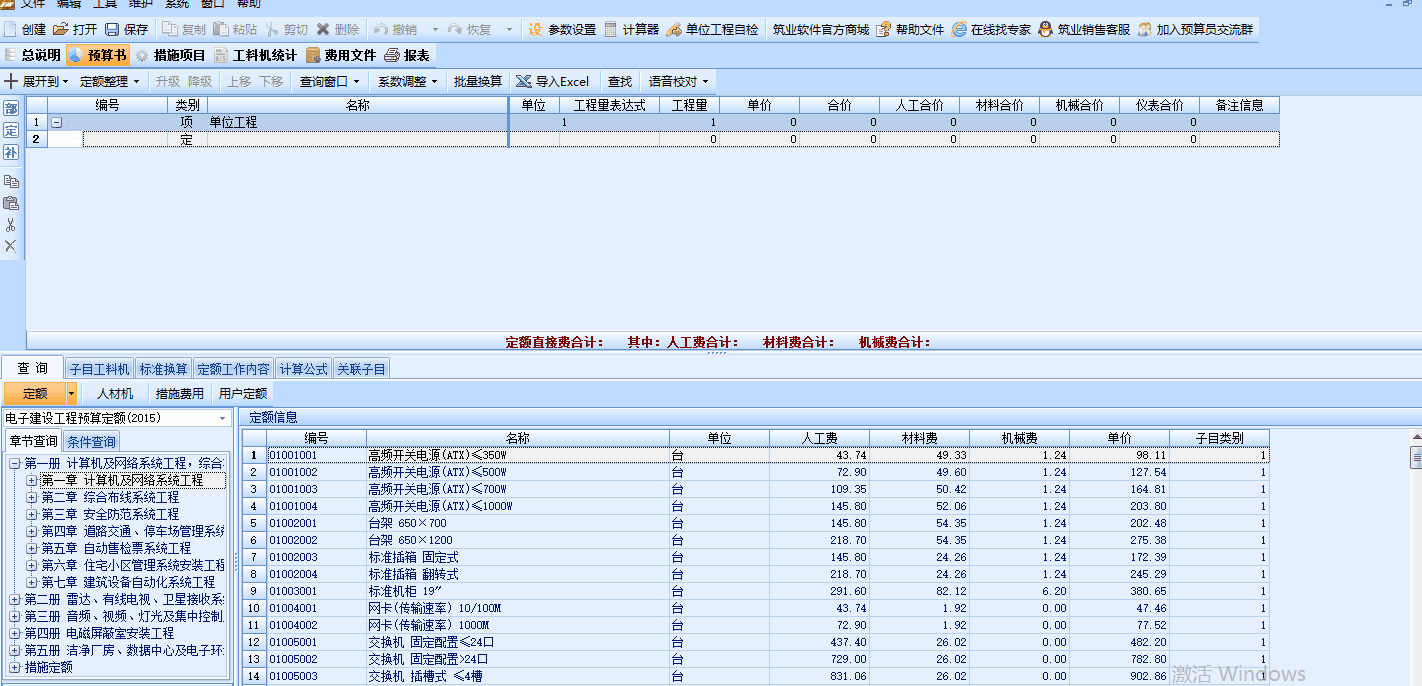The width and height of the screenshot is (1422, 686).
Task: Click the 补 icon in the left sidebar
Action: tap(11, 152)
